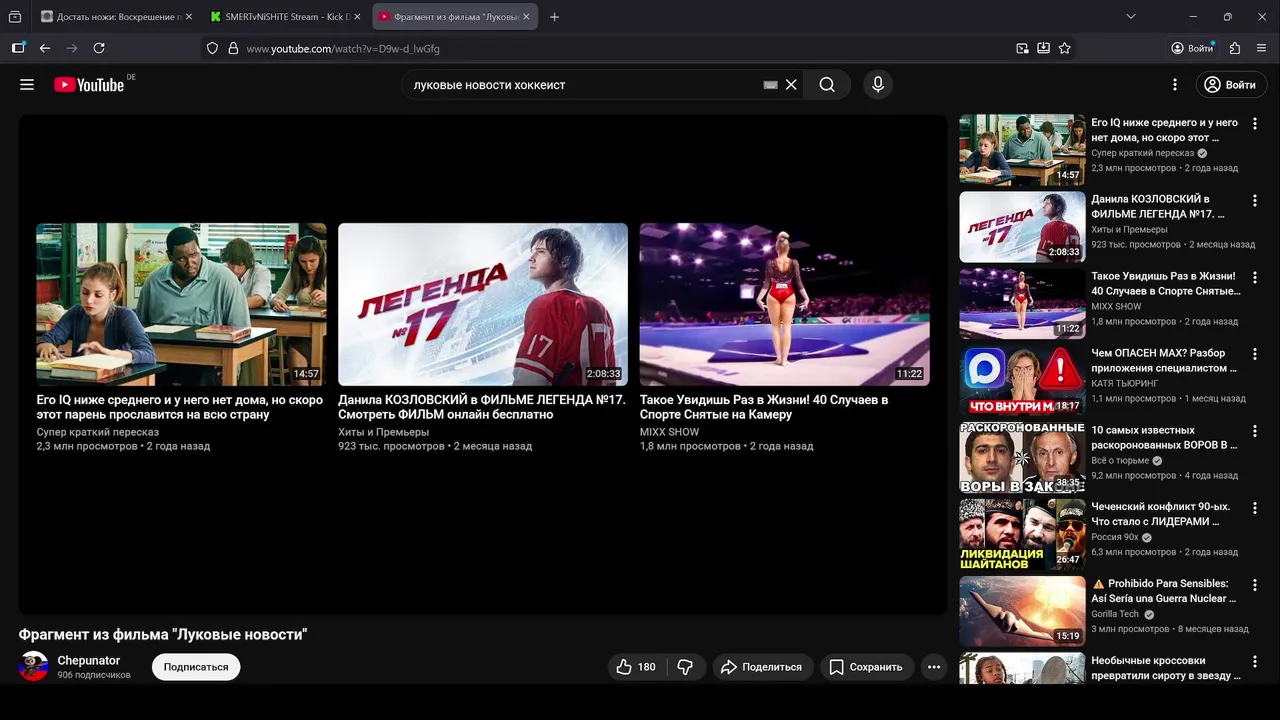Go back with browser back arrow
This screenshot has width=1280, height=720.
click(x=45, y=48)
